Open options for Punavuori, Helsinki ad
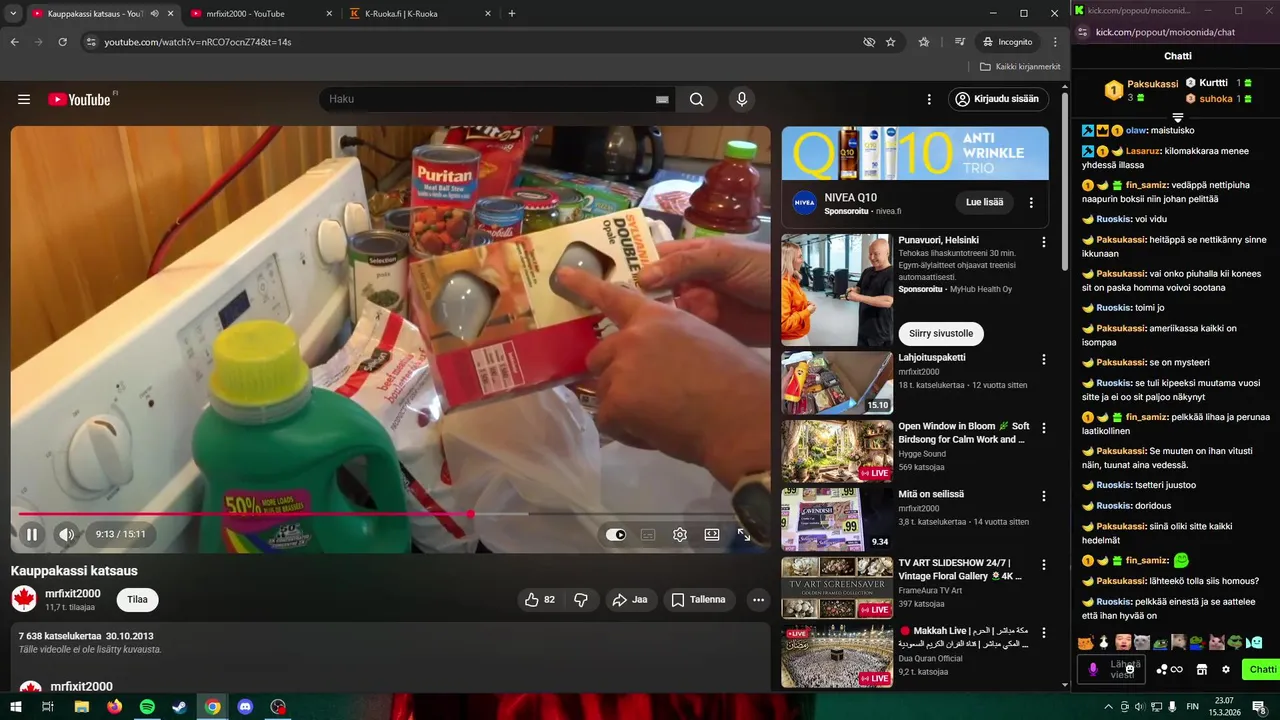This screenshot has height=720, width=1280. [1044, 242]
